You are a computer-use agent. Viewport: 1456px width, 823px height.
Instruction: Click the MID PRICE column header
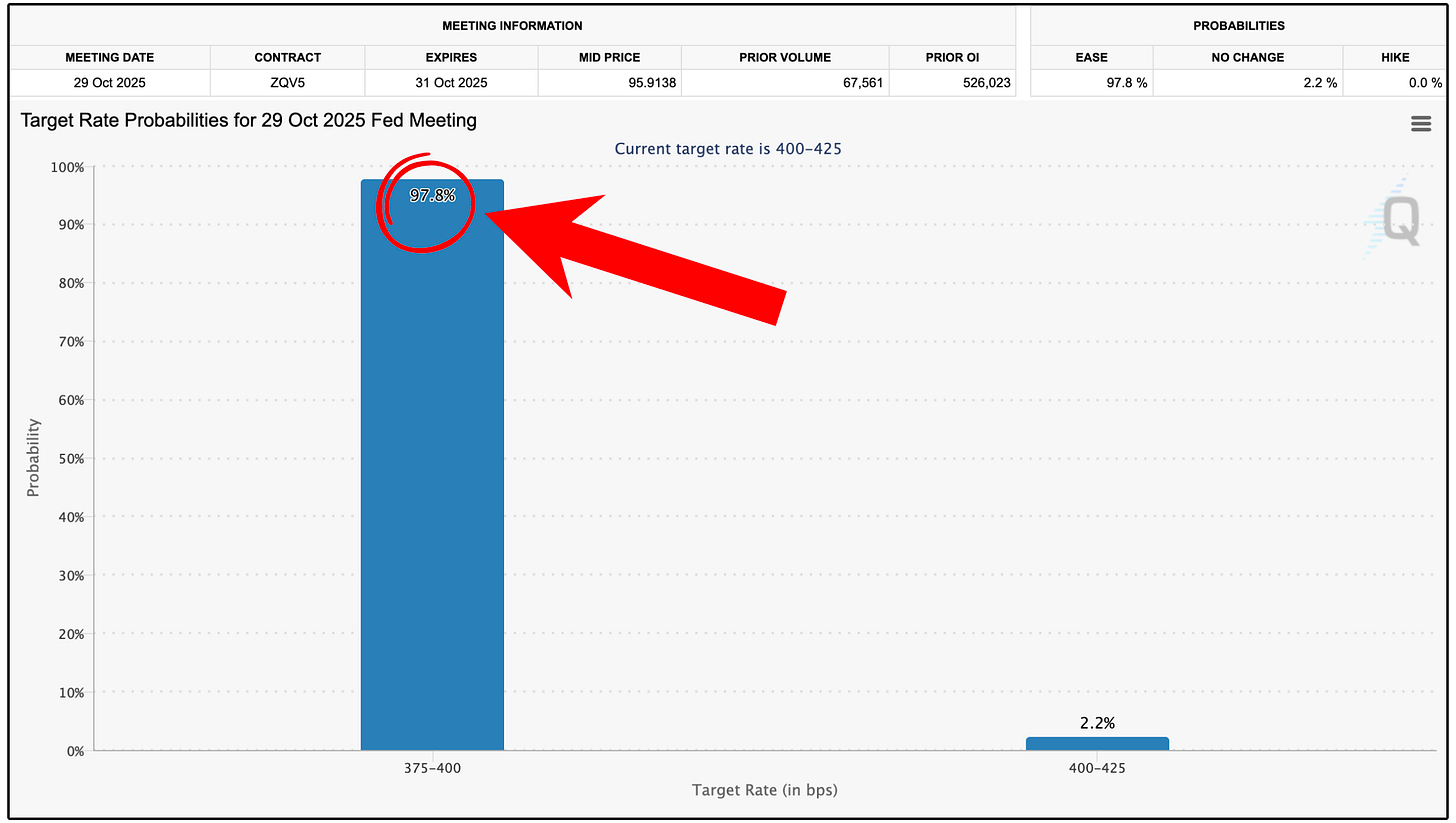pos(609,57)
